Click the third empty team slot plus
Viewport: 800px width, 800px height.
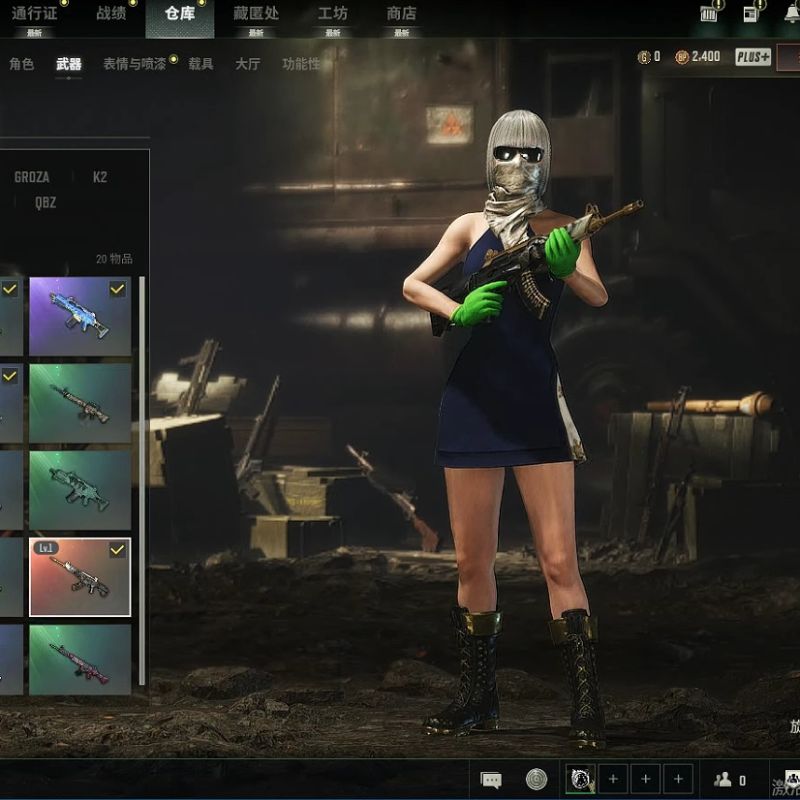click(x=678, y=780)
